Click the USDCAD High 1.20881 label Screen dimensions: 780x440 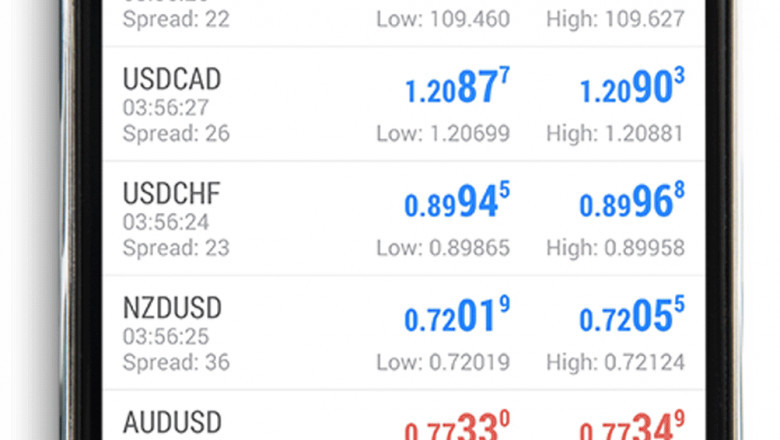point(615,133)
